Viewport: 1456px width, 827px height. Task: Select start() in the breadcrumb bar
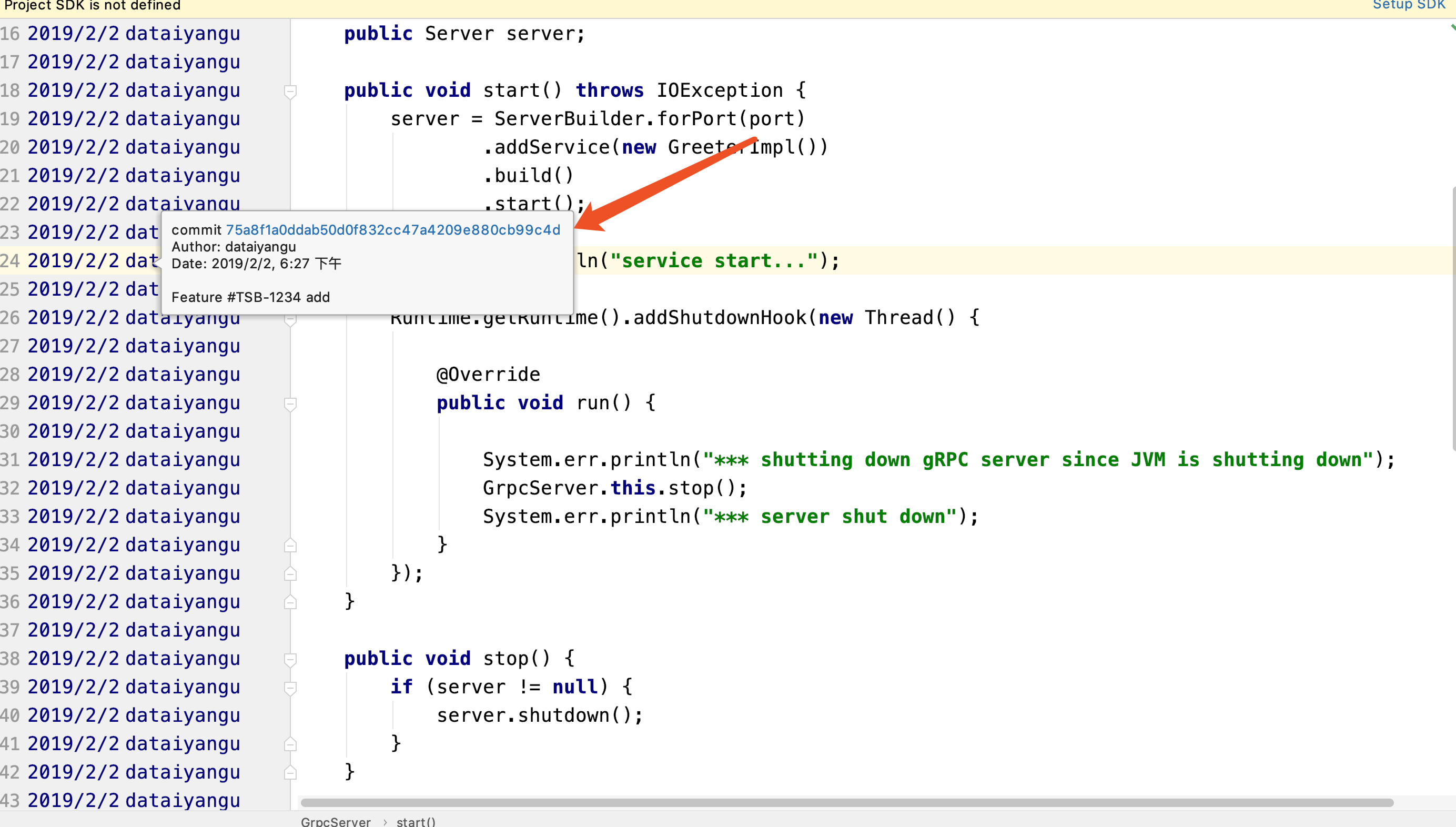click(x=416, y=821)
